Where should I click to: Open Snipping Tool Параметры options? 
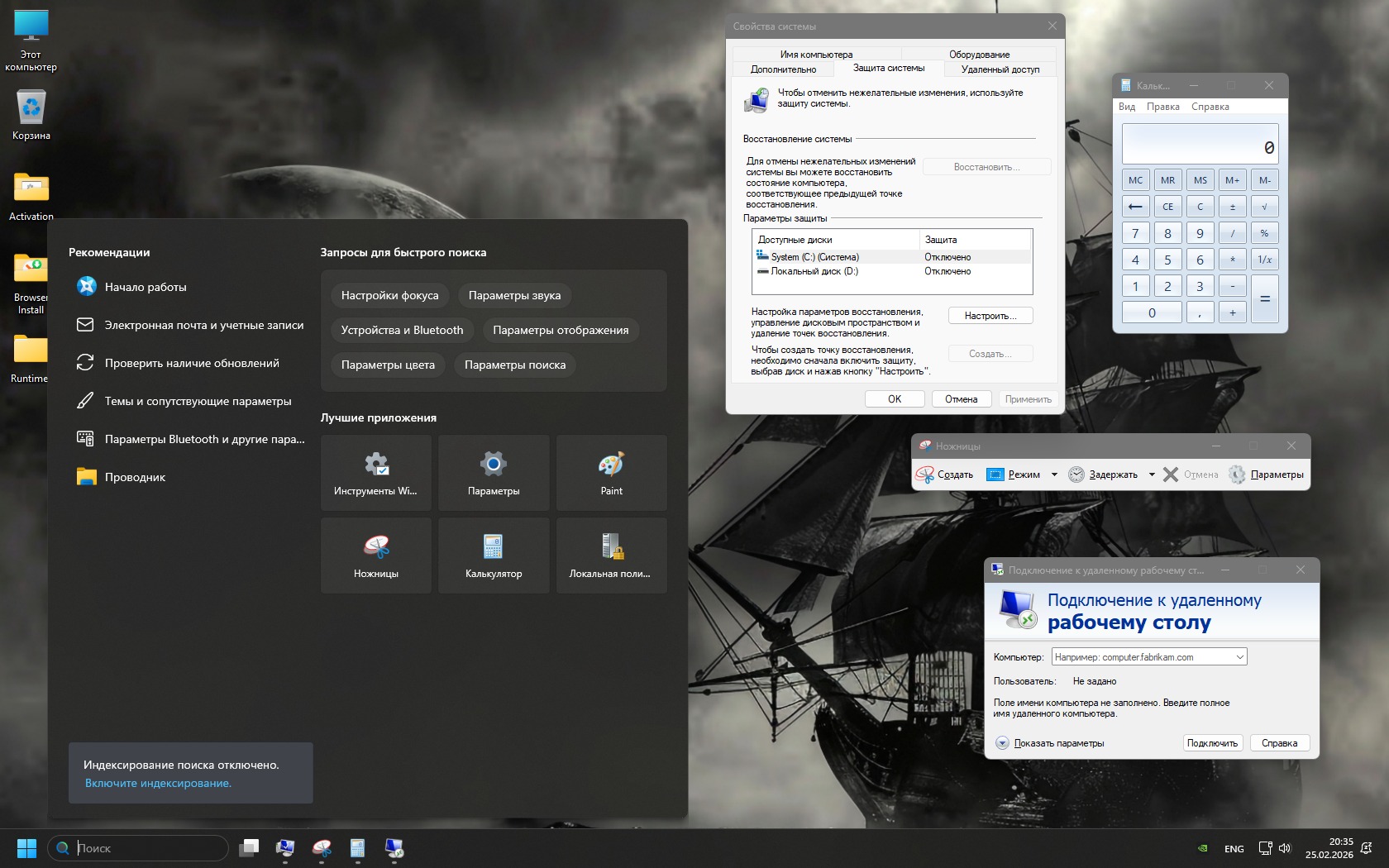click(1267, 475)
